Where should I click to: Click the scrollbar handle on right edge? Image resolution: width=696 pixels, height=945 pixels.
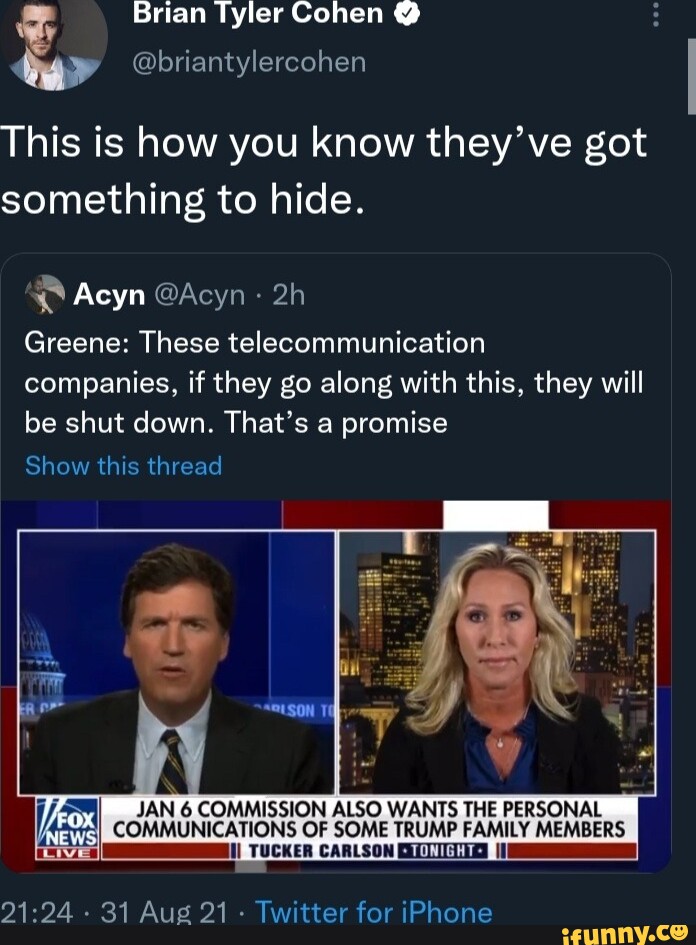click(x=692, y=77)
